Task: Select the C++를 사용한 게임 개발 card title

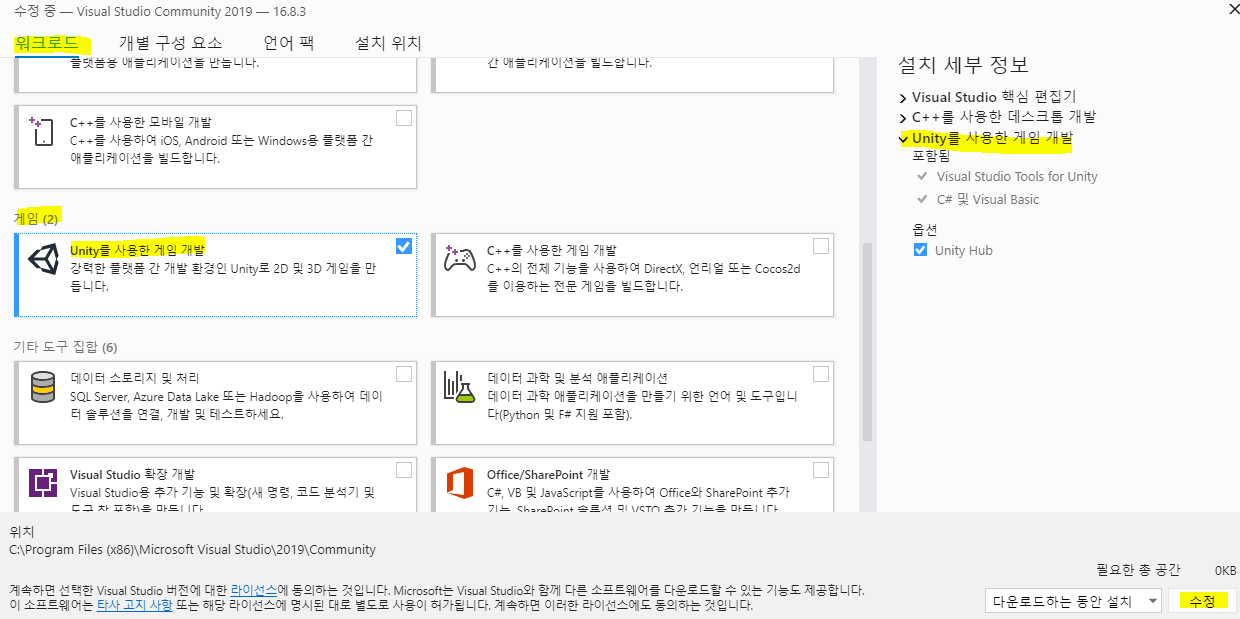Action: click(552, 250)
